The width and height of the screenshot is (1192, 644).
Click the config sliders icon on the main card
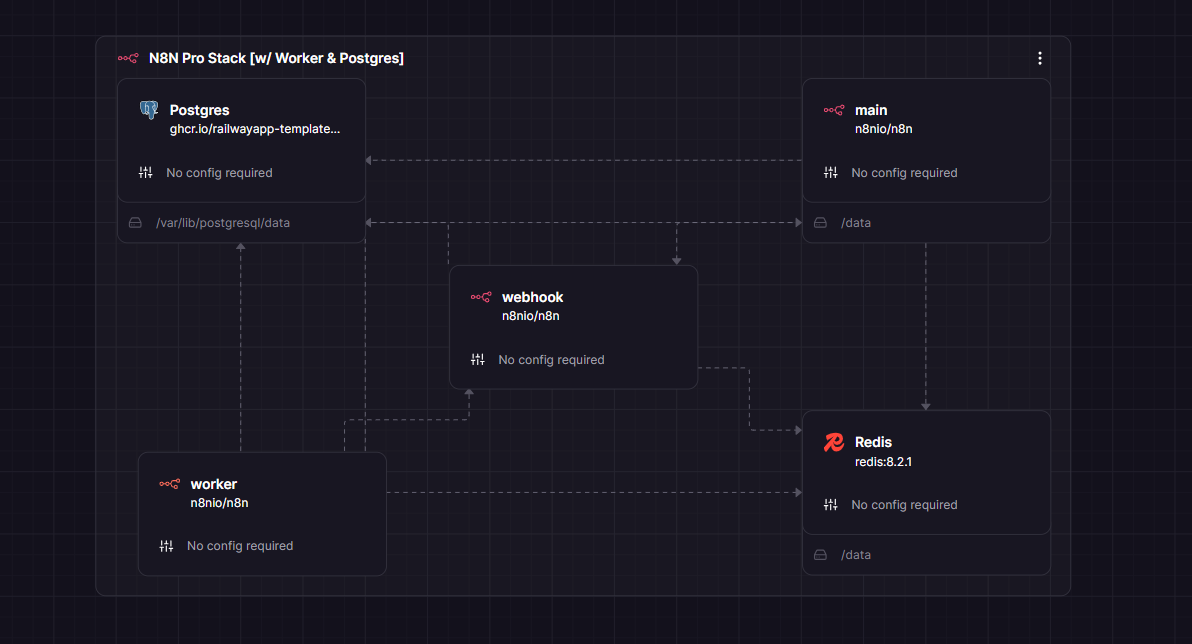click(x=830, y=173)
